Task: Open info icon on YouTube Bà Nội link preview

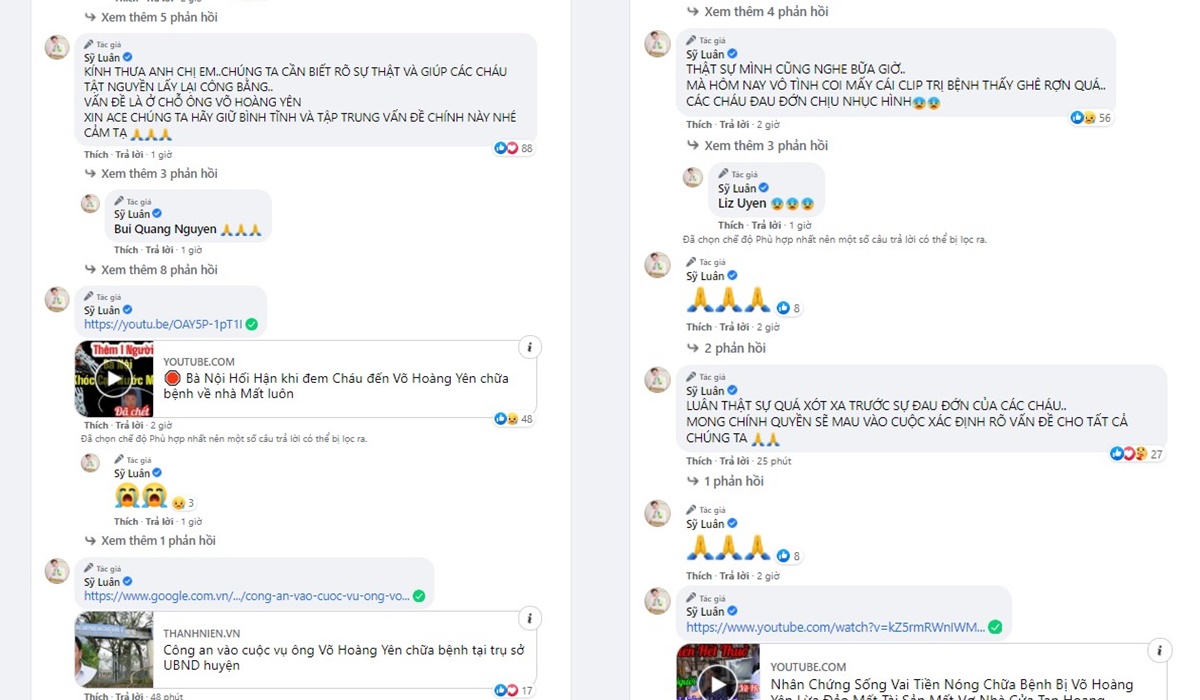Action: [x=530, y=348]
